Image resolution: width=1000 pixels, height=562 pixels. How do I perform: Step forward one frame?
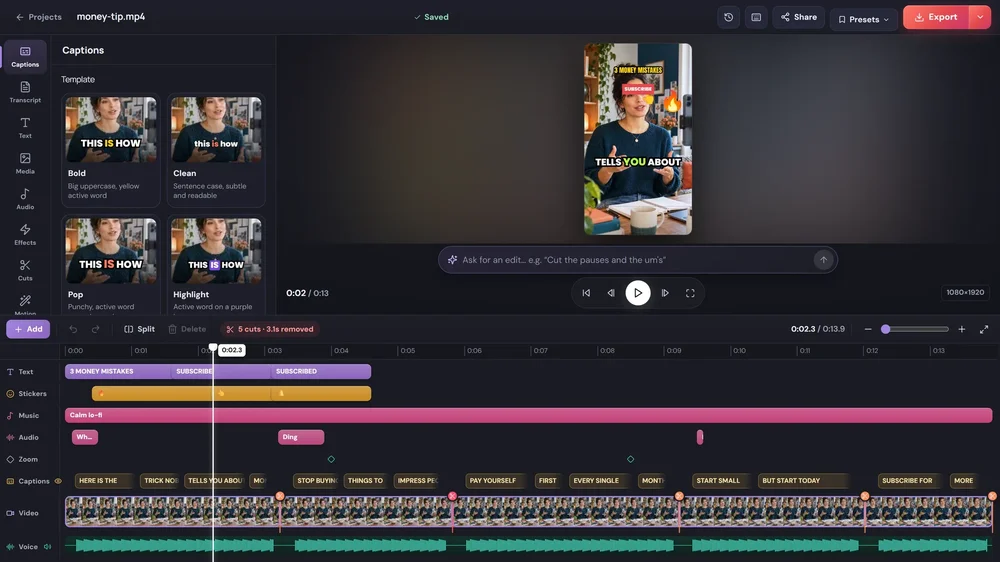click(x=665, y=293)
